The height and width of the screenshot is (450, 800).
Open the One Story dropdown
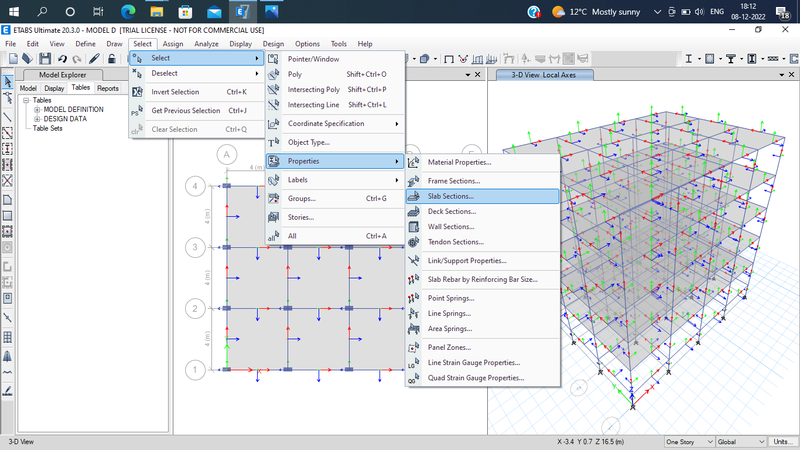689,442
